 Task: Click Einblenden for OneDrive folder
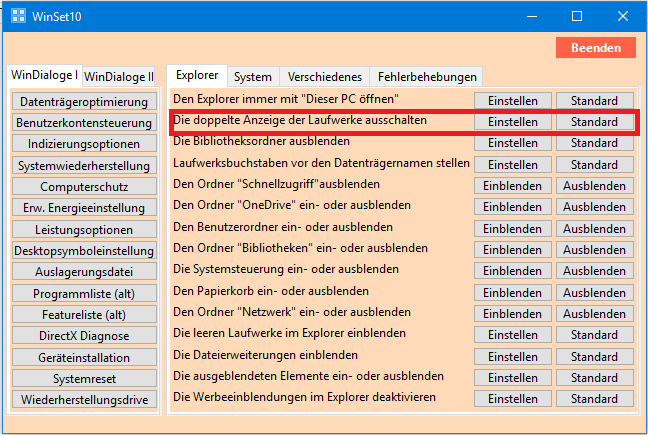click(x=512, y=207)
